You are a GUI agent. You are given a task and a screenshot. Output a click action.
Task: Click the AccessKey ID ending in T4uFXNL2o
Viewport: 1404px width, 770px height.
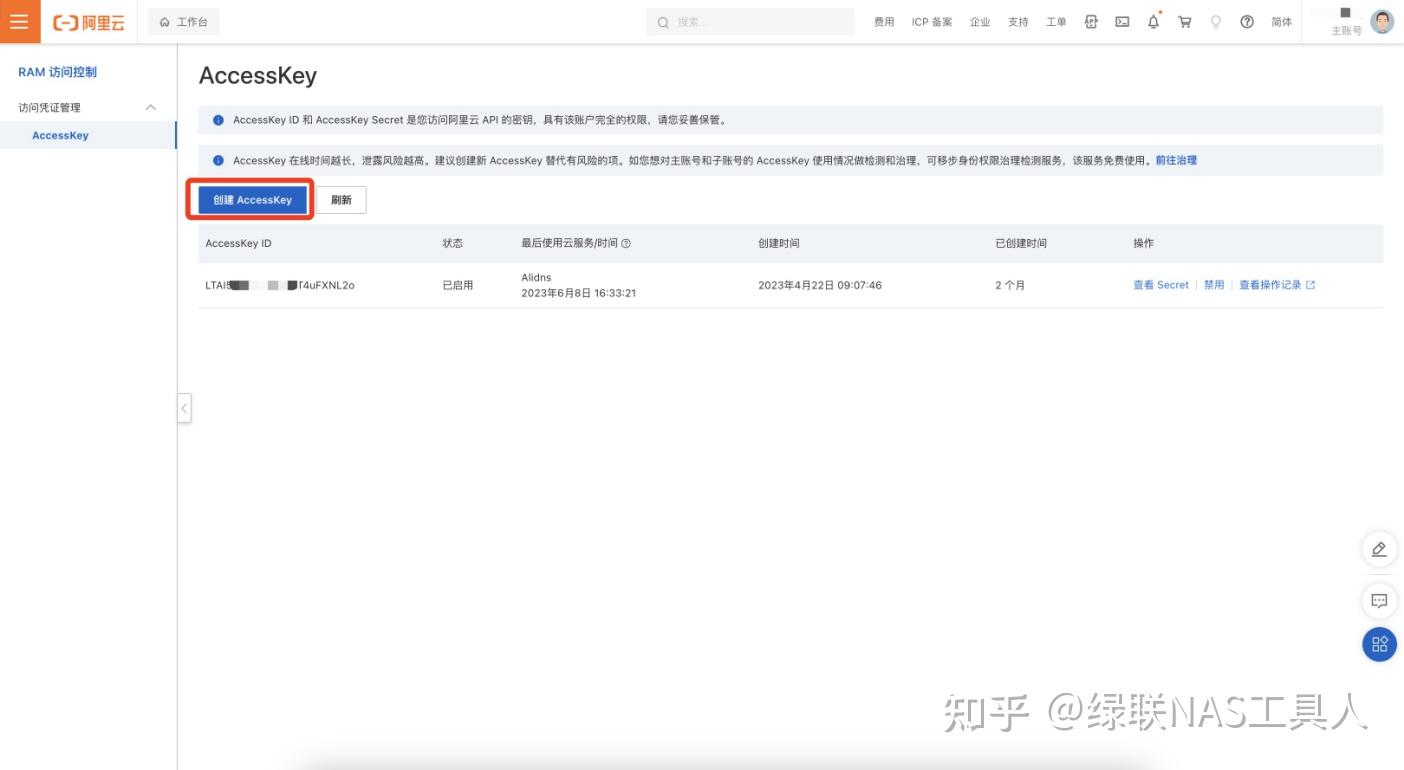click(280, 285)
